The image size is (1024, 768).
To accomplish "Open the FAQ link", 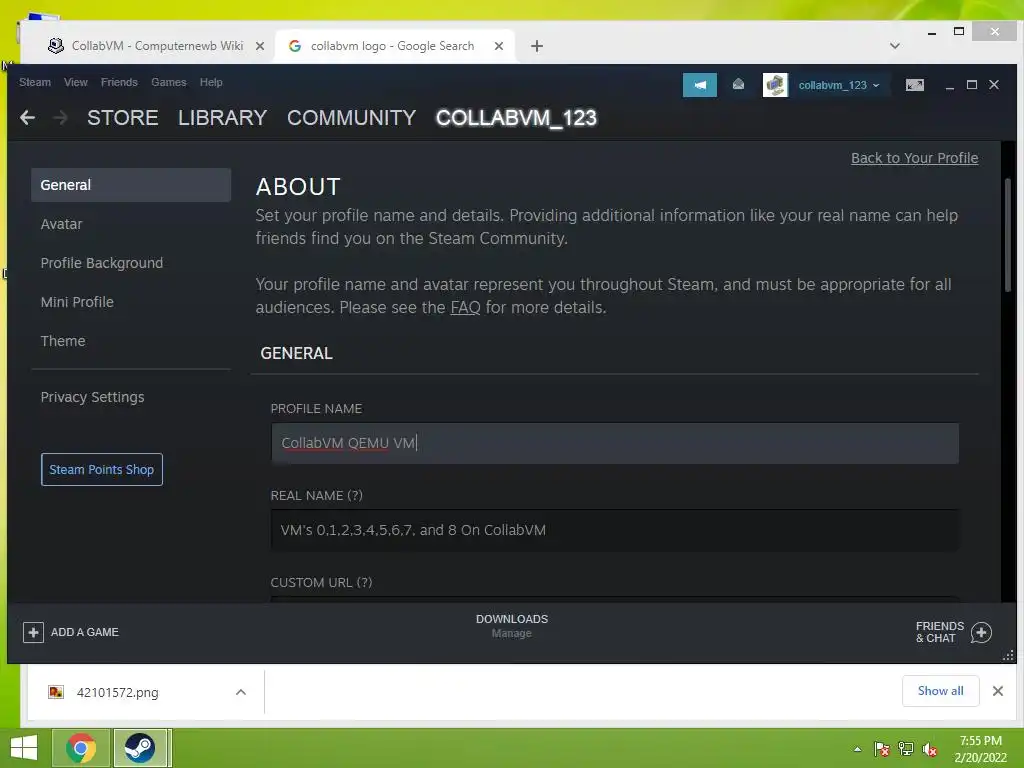I will 465,308.
